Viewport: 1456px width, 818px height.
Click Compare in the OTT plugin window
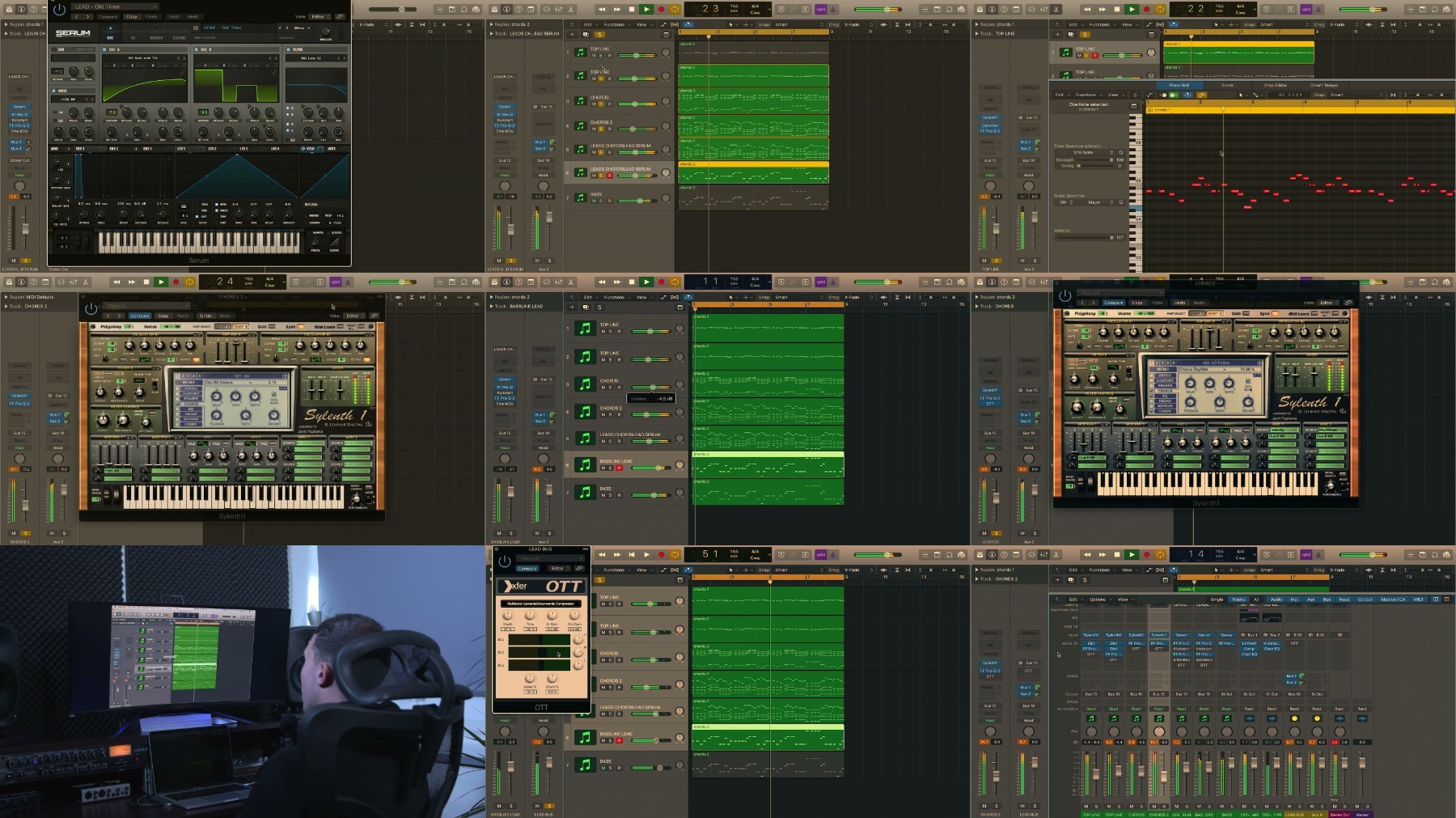527,569
